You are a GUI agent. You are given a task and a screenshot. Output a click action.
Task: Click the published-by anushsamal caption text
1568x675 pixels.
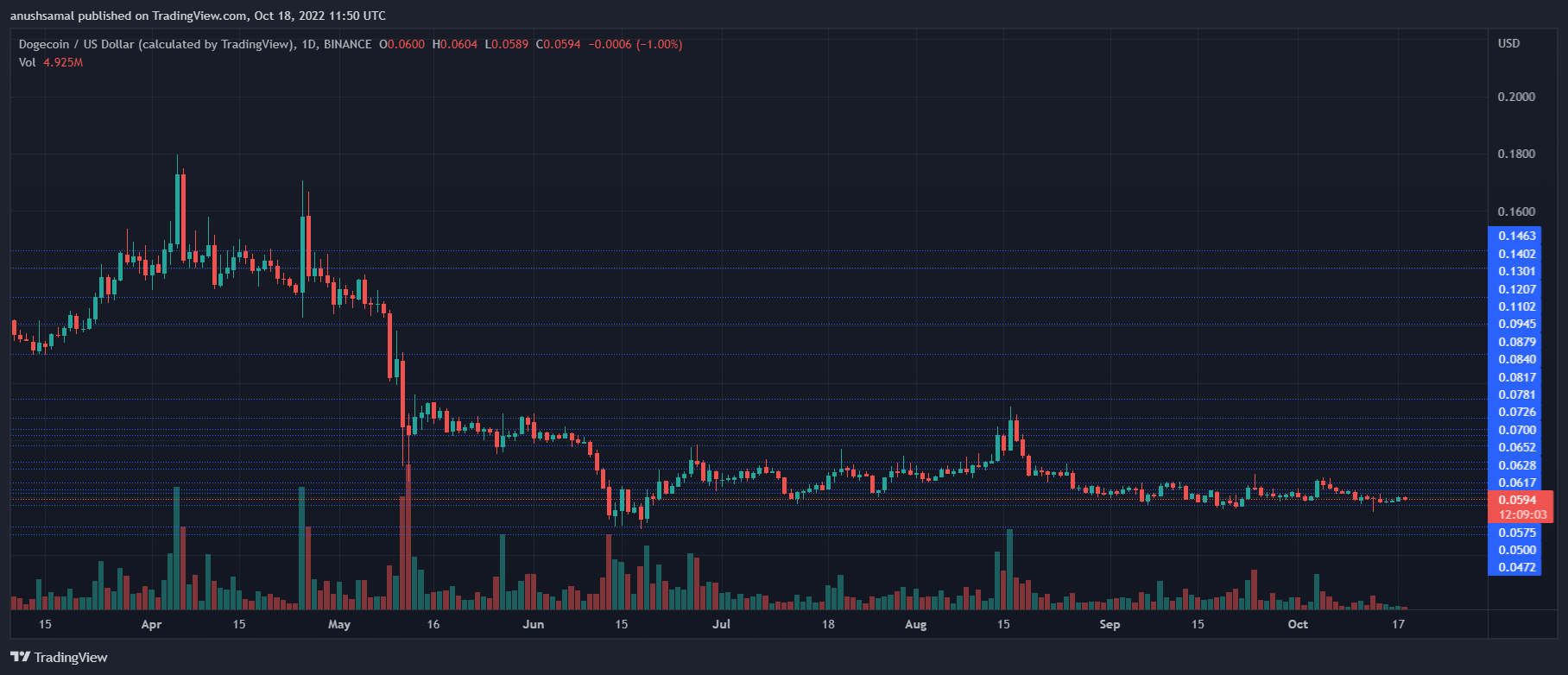(198, 16)
